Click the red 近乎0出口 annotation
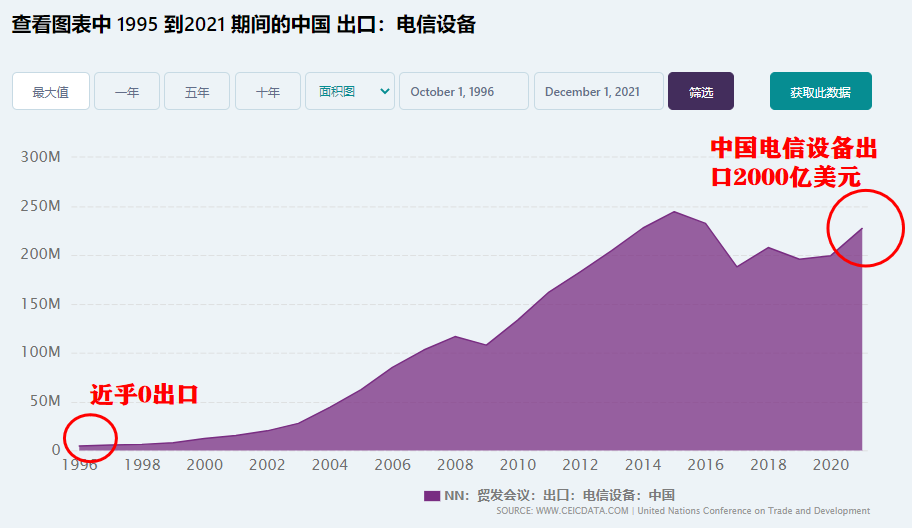This screenshot has width=912, height=528. [x=144, y=394]
